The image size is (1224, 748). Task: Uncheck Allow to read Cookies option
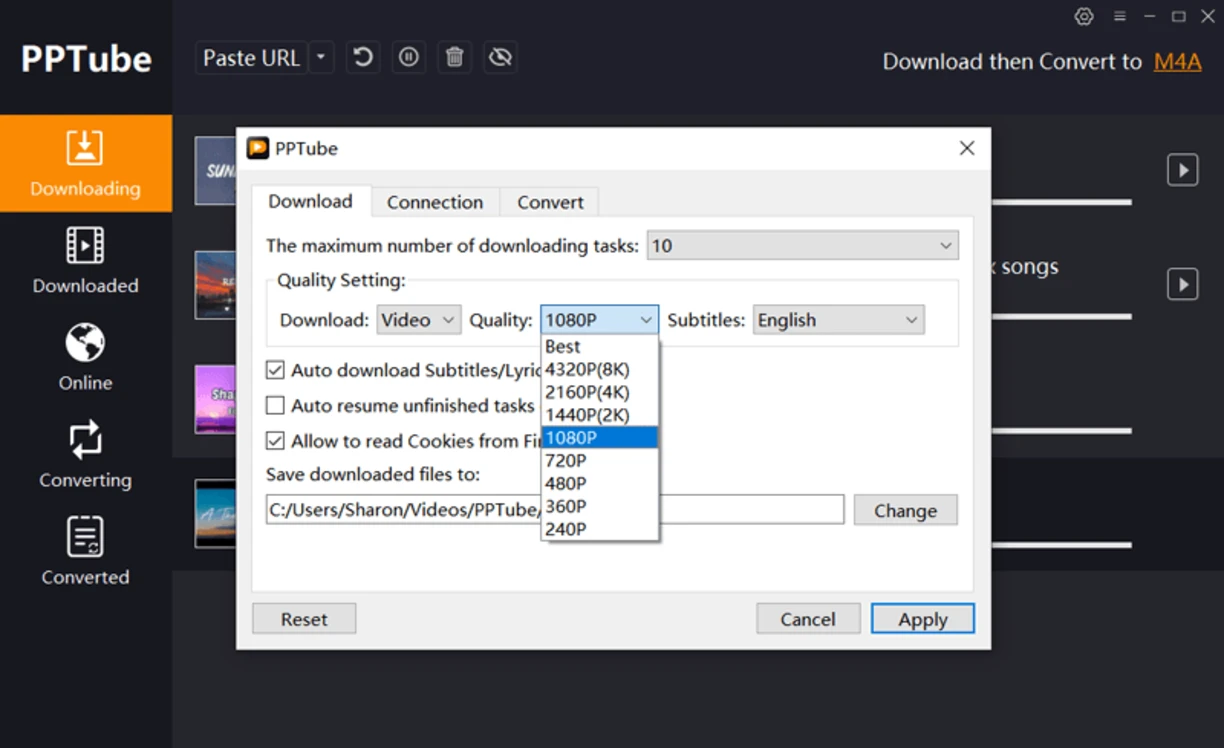coord(275,441)
